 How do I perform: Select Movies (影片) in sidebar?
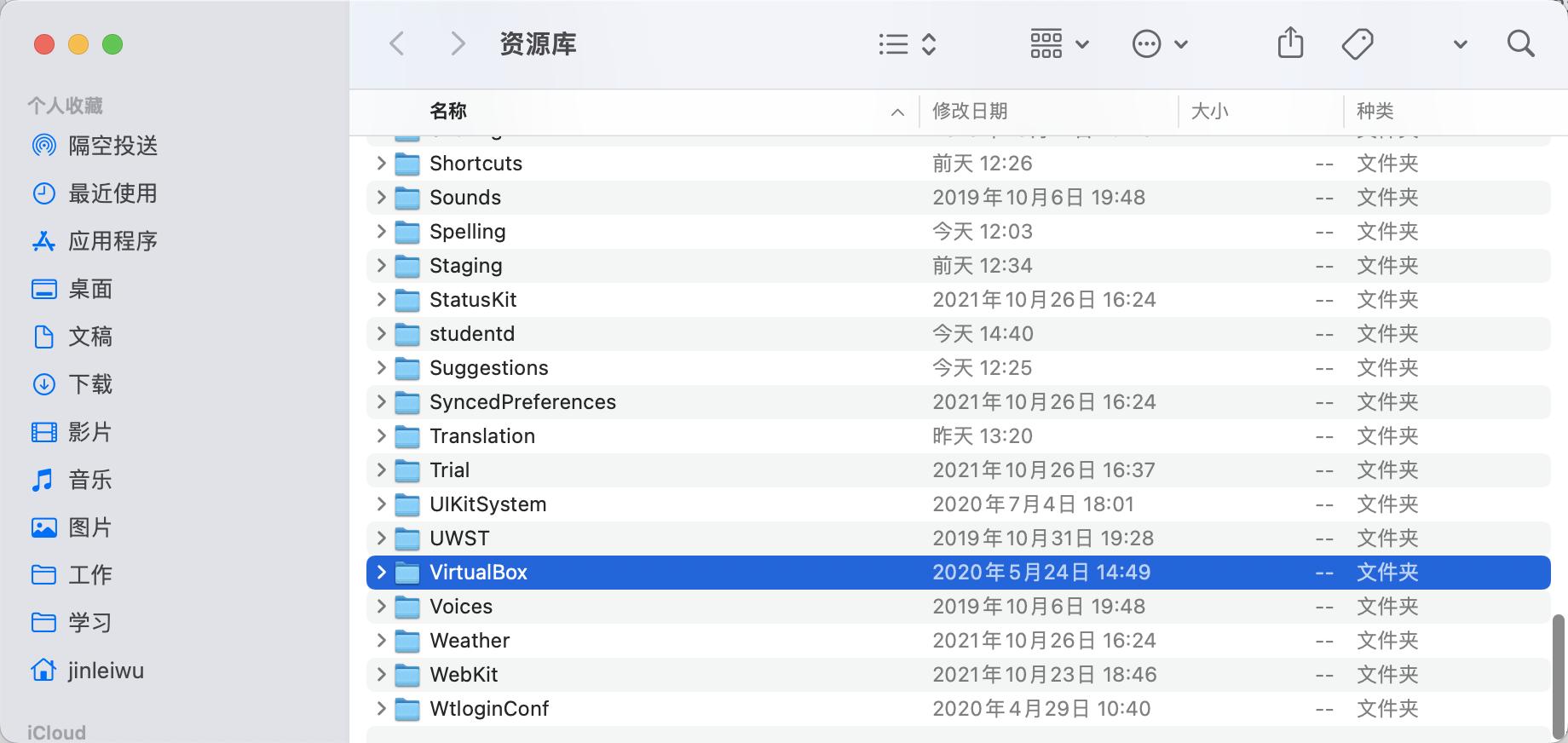(72, 432)
